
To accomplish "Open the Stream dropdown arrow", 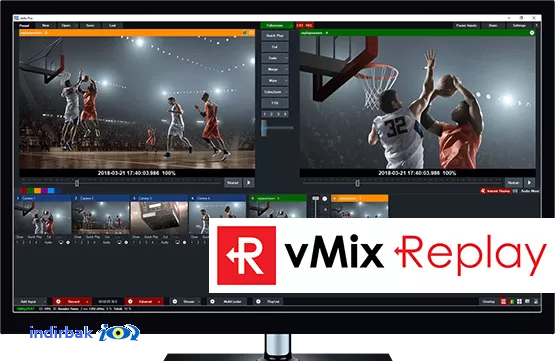I will click(199, 302).
